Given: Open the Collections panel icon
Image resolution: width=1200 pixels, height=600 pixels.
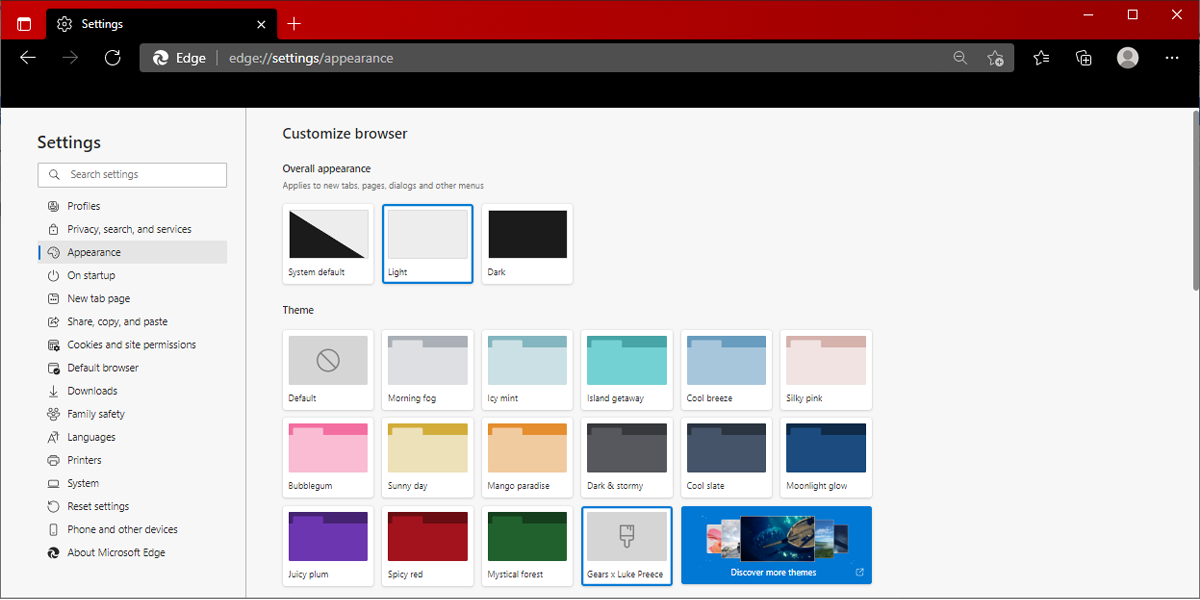Looking at the screenshot, I should pyautogui.click(x=1083, y=57).
